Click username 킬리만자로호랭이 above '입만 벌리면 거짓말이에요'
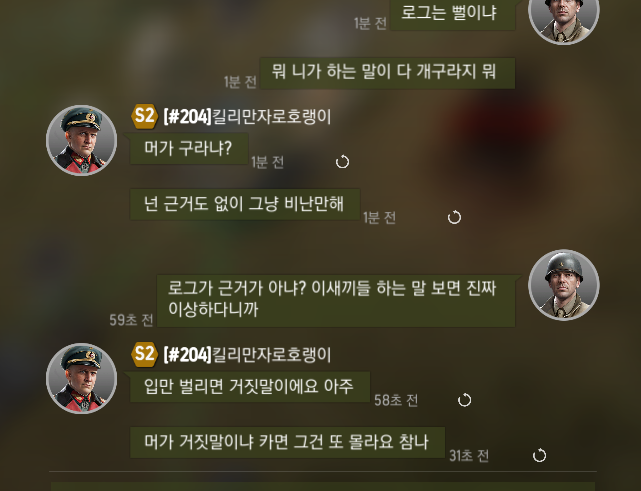The image size is (641, 491). click(271, 354)
